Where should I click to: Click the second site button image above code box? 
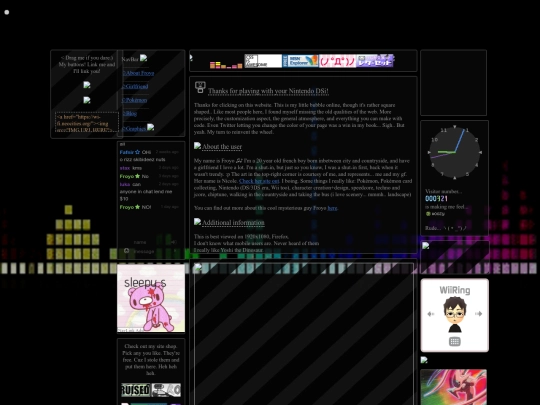tap(87, 100)
